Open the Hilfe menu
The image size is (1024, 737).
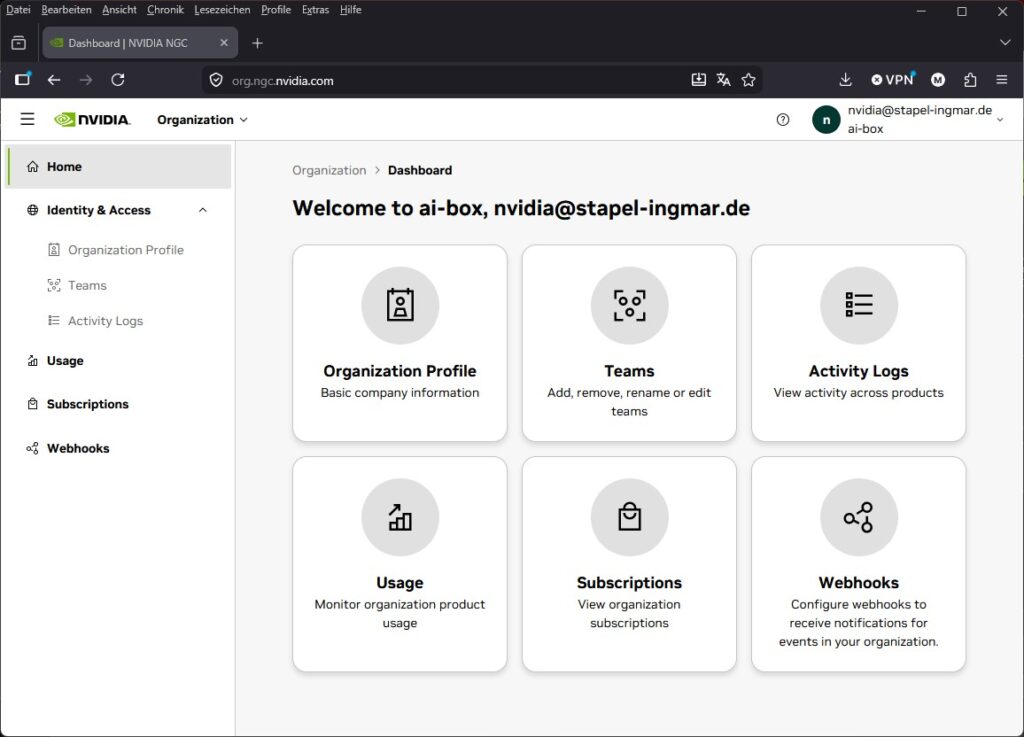pyautogui.click(x=350, y=10)
